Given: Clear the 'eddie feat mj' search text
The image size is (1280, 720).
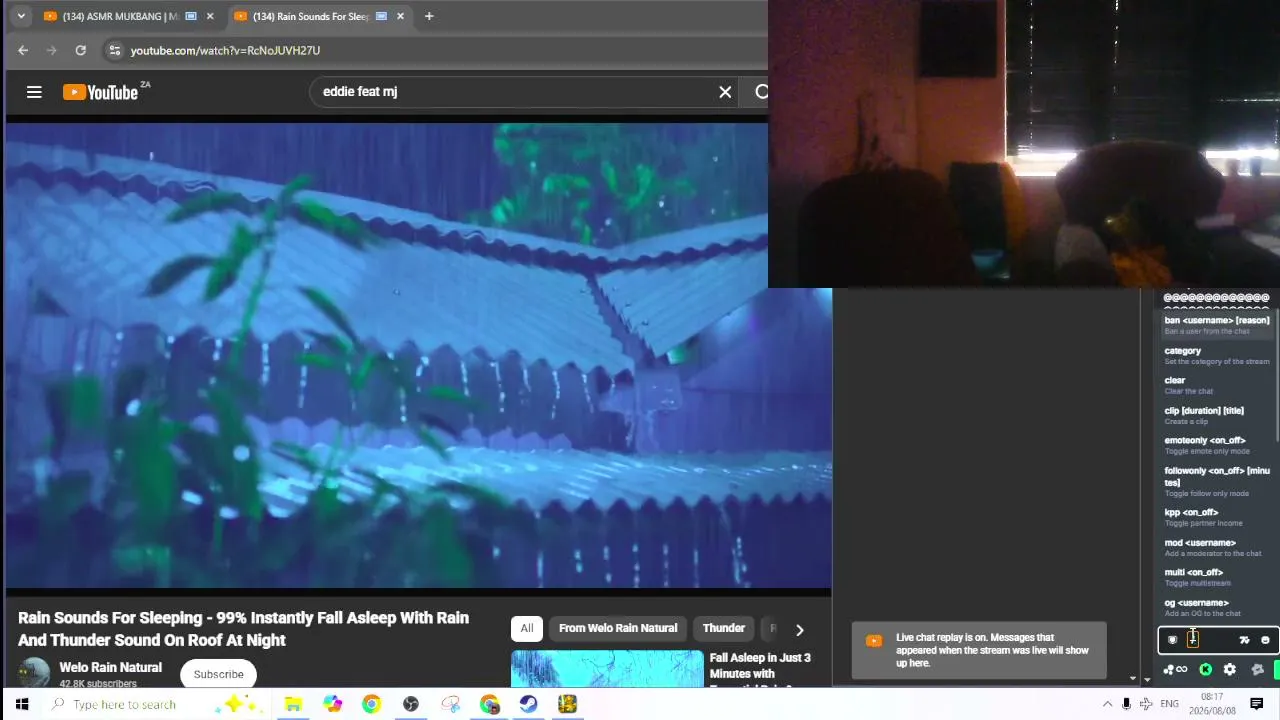Looking at the screenshot, I should point(725,92).
